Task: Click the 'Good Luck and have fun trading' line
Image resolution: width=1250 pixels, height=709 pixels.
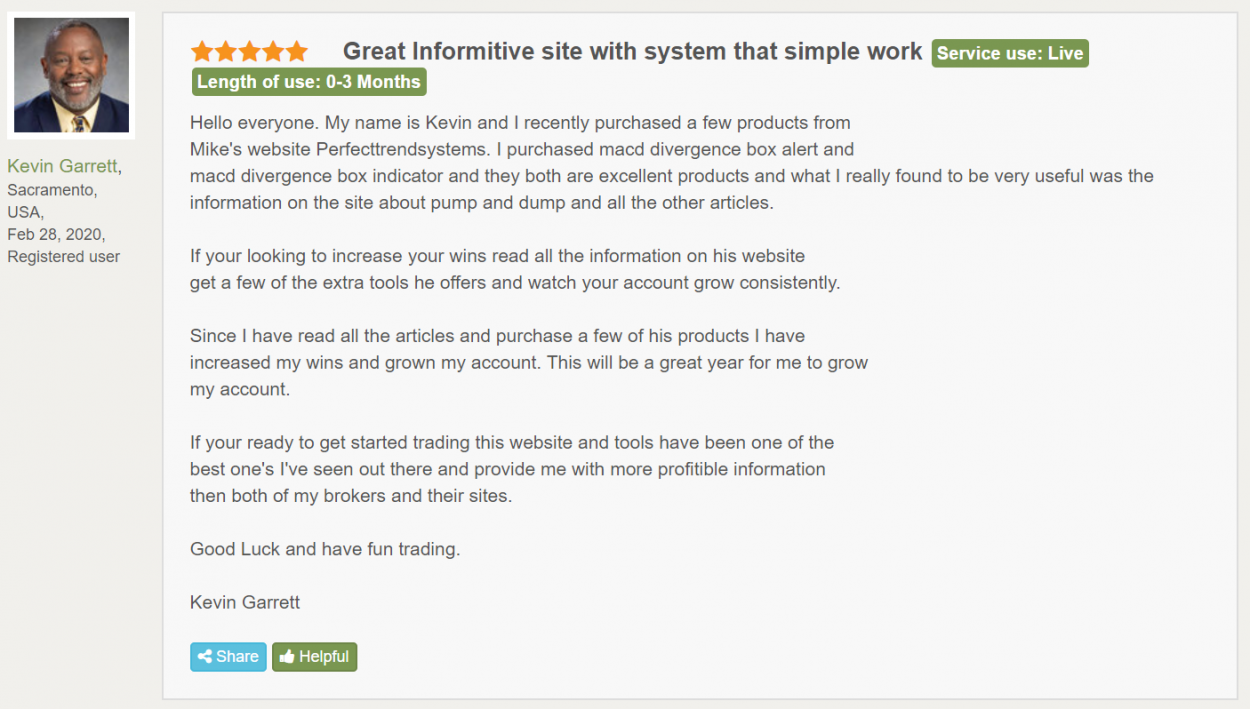Action: coord(325,549)
